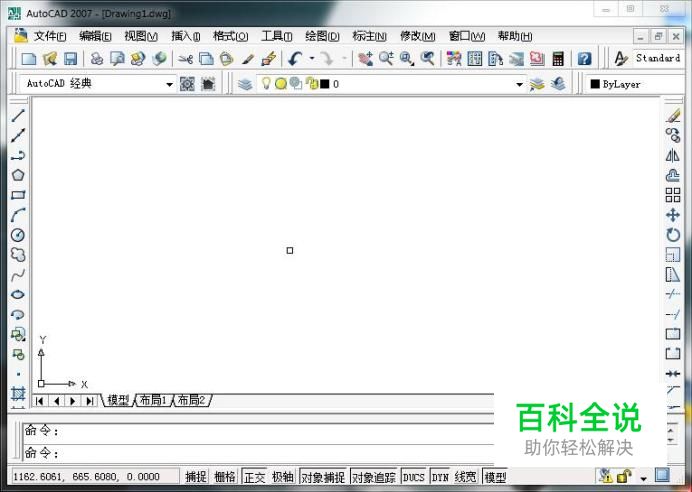692x492 pixels.
Task: Toggle 正交 ortho mode
Action: click(x=255, y=477)
